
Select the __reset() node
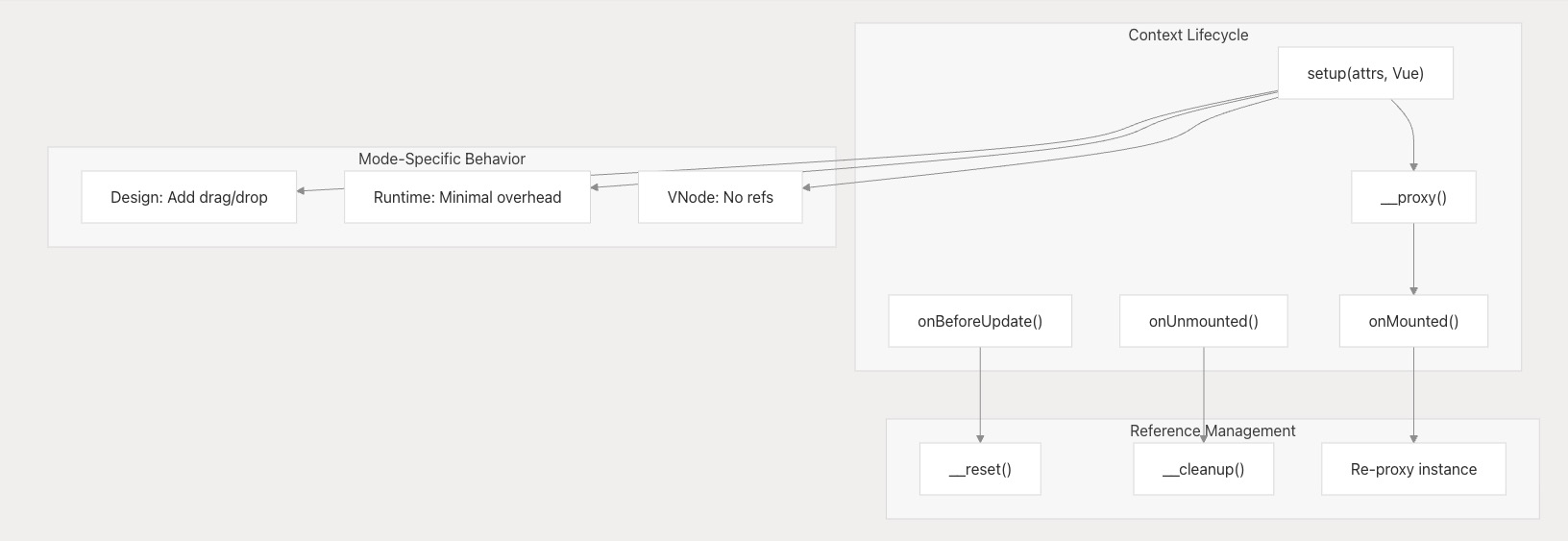[979, 469]
